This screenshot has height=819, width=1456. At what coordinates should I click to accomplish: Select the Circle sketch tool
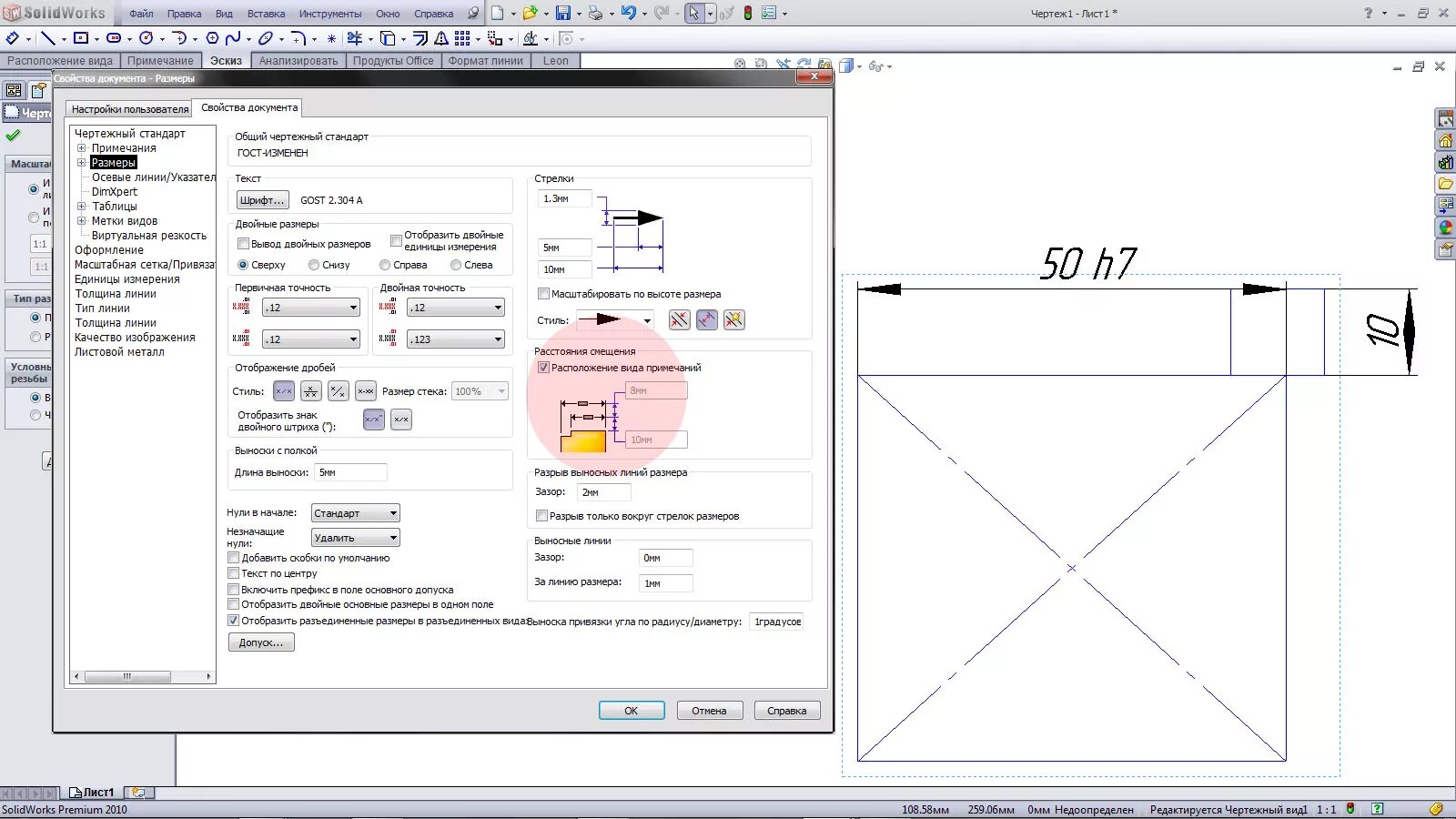pos(146,38)
